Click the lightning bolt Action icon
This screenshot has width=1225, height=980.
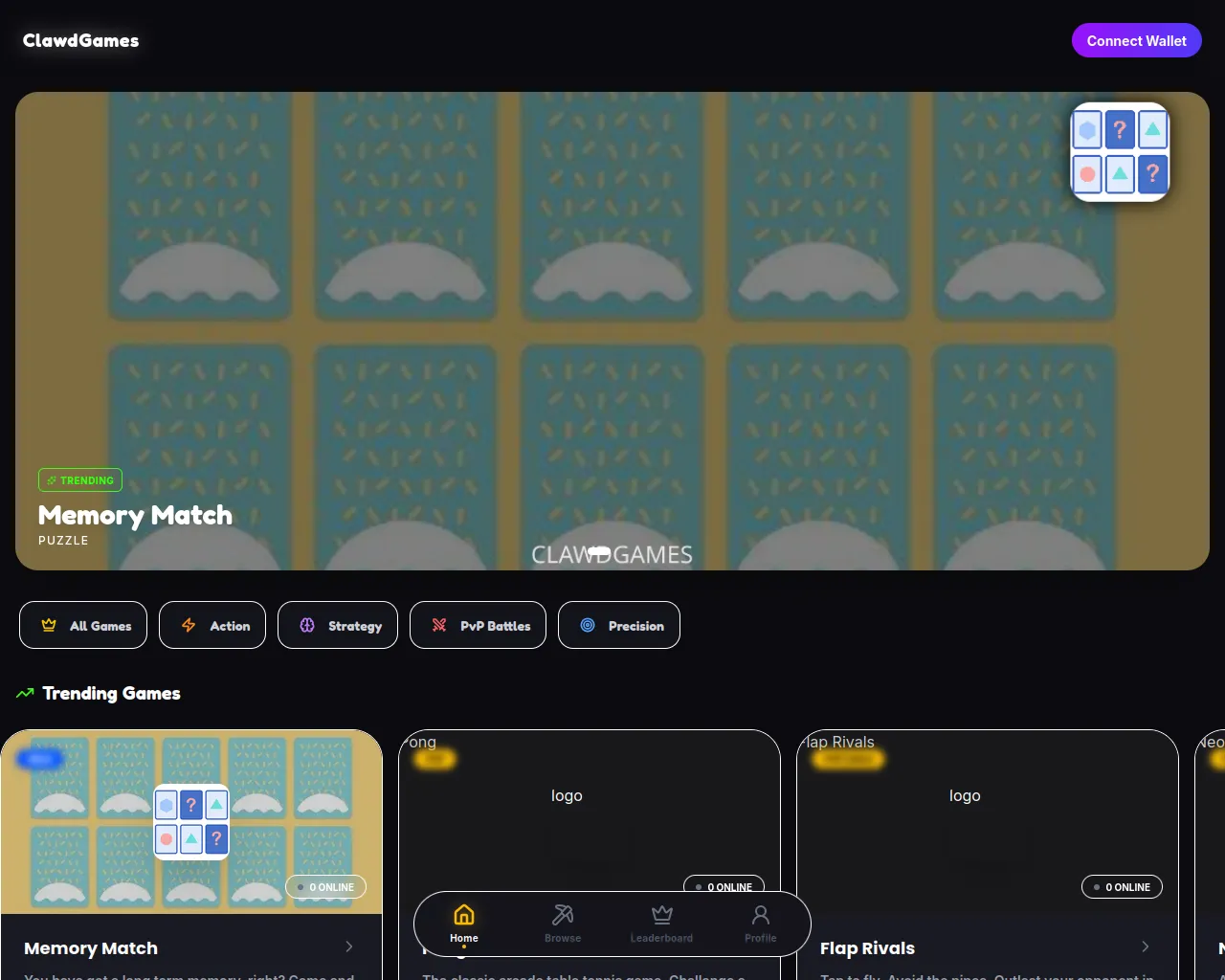click(189, 625)
